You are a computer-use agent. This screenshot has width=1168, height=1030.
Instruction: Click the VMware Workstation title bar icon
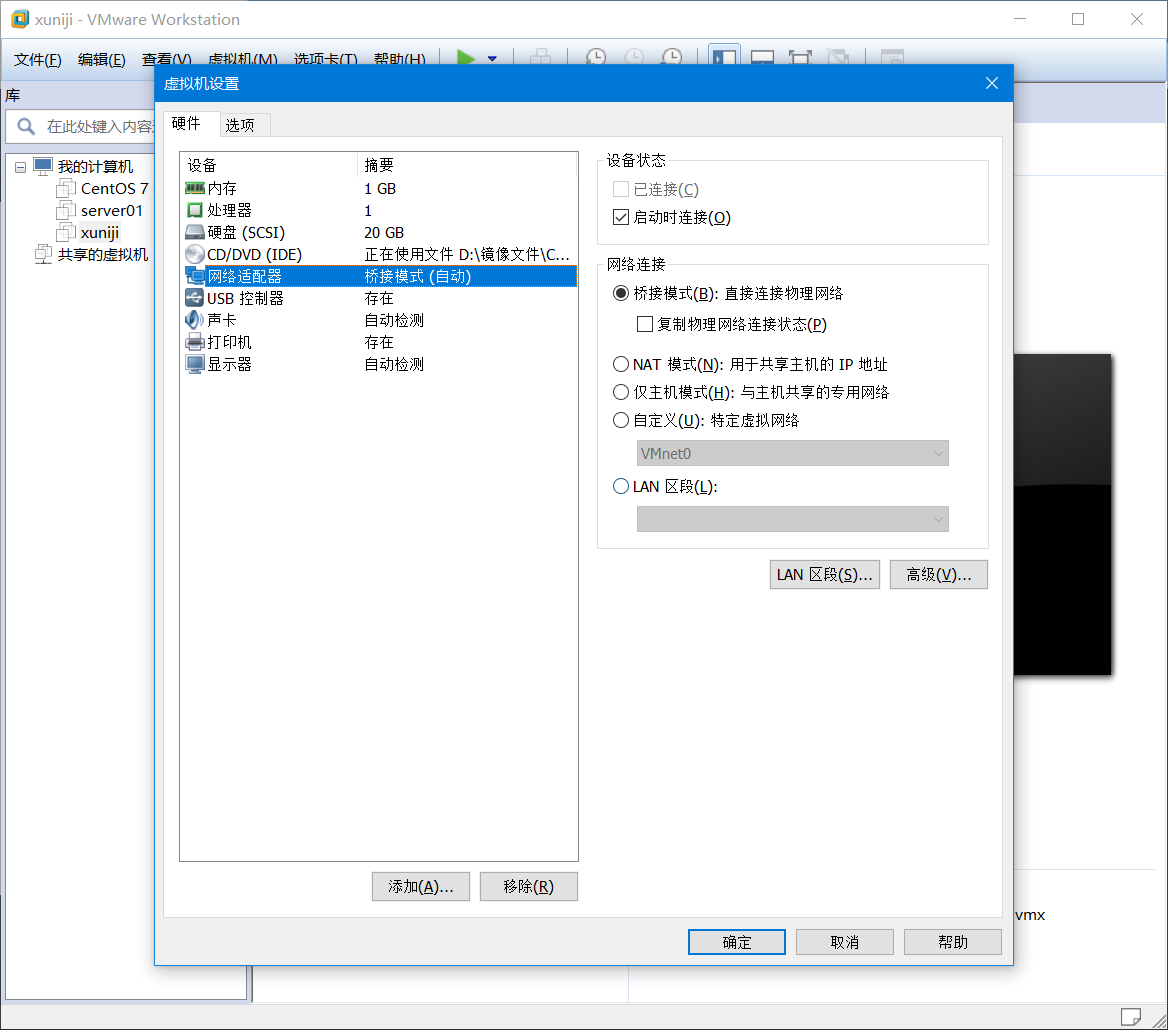click(x=20, y=19)
